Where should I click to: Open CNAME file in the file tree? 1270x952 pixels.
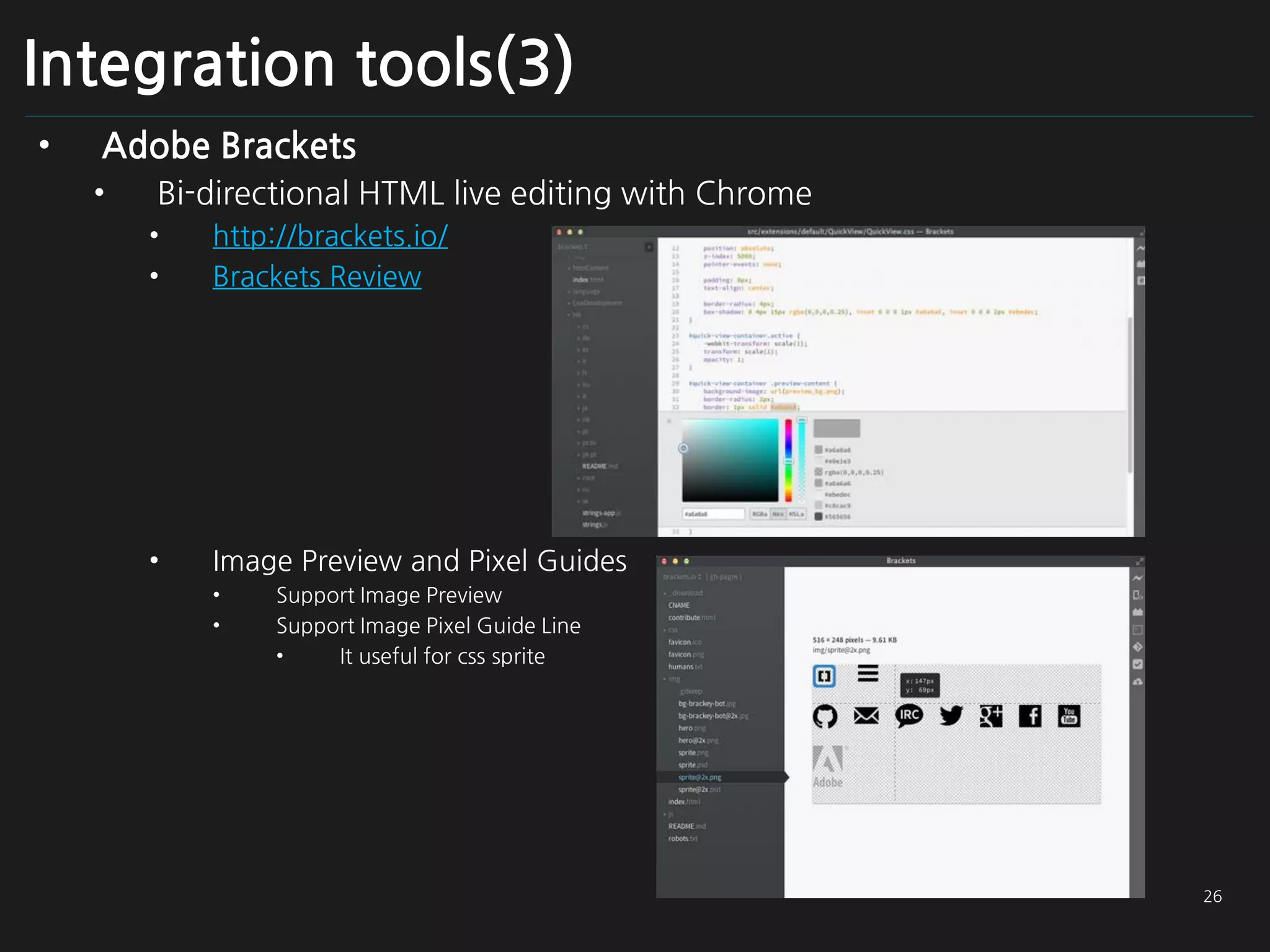(679, 606)
